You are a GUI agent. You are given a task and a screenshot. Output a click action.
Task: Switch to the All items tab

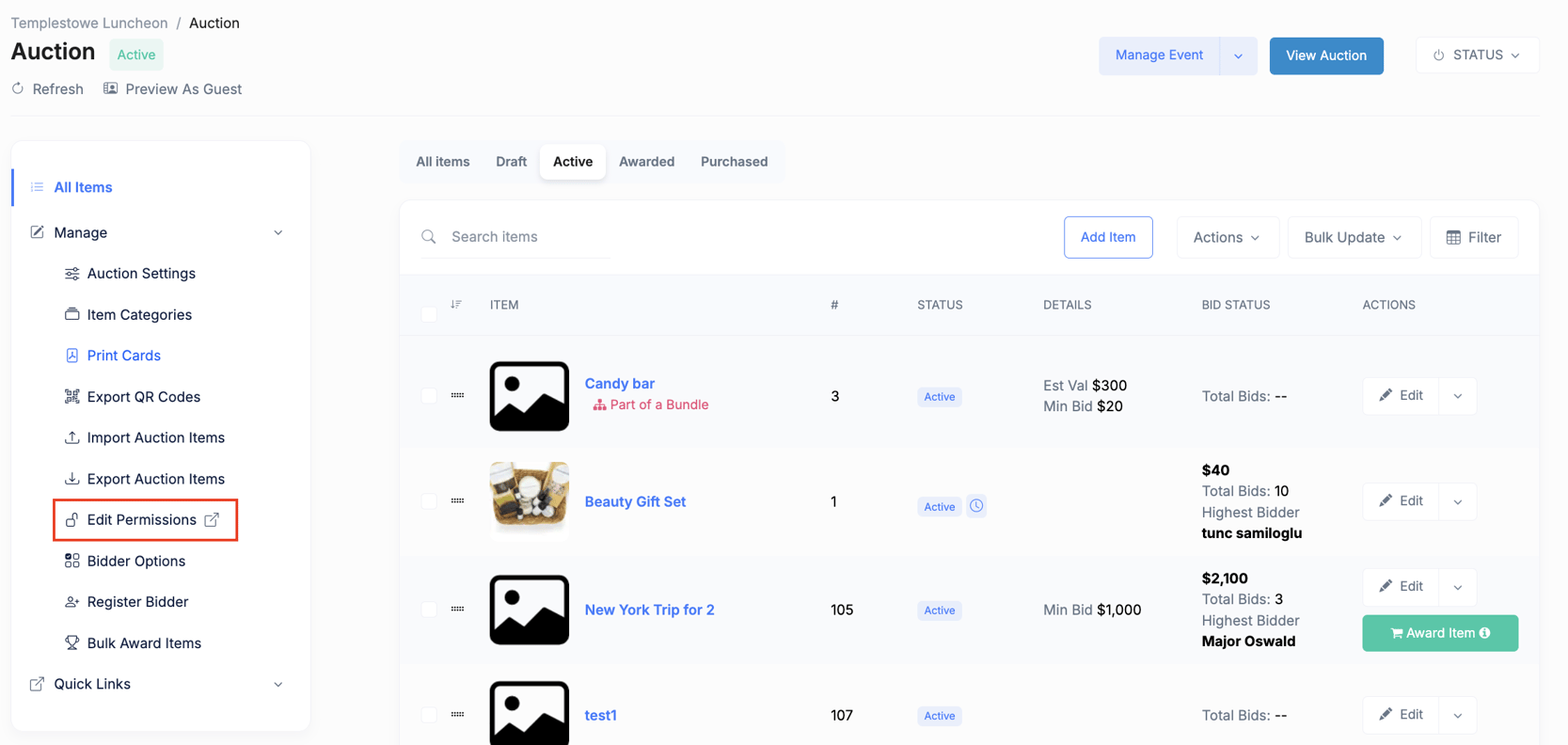[x=443, y=162]
